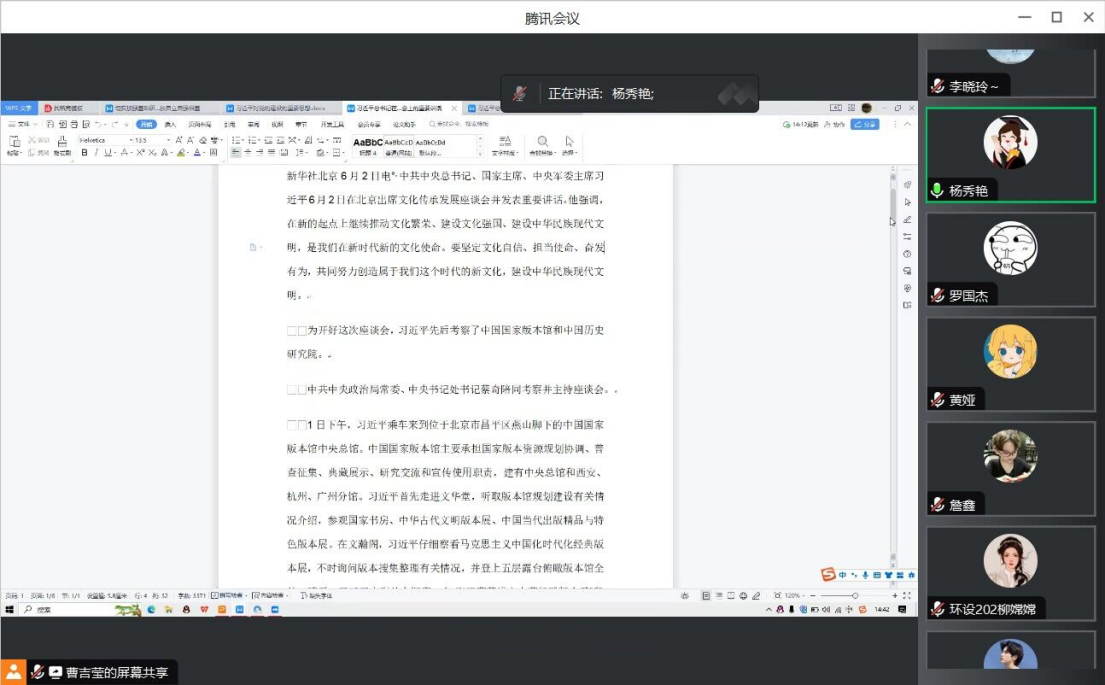
Task: Toggle left text alignment
Action: point(236,153)
